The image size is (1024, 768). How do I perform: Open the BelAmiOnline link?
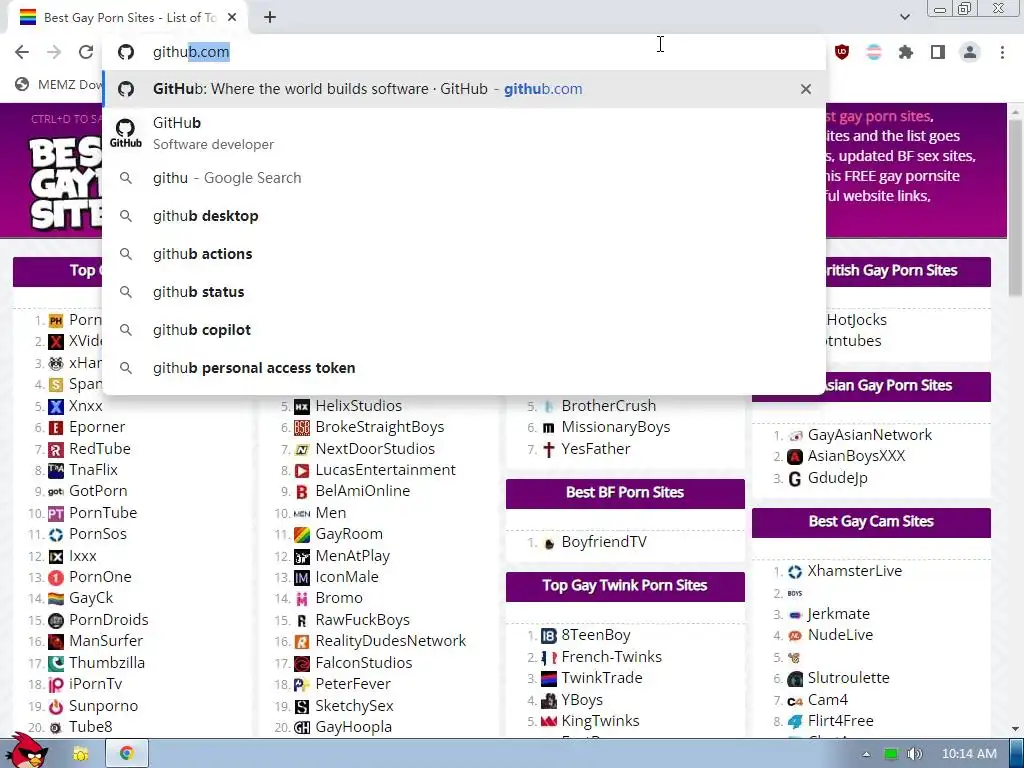coord(362,491)
